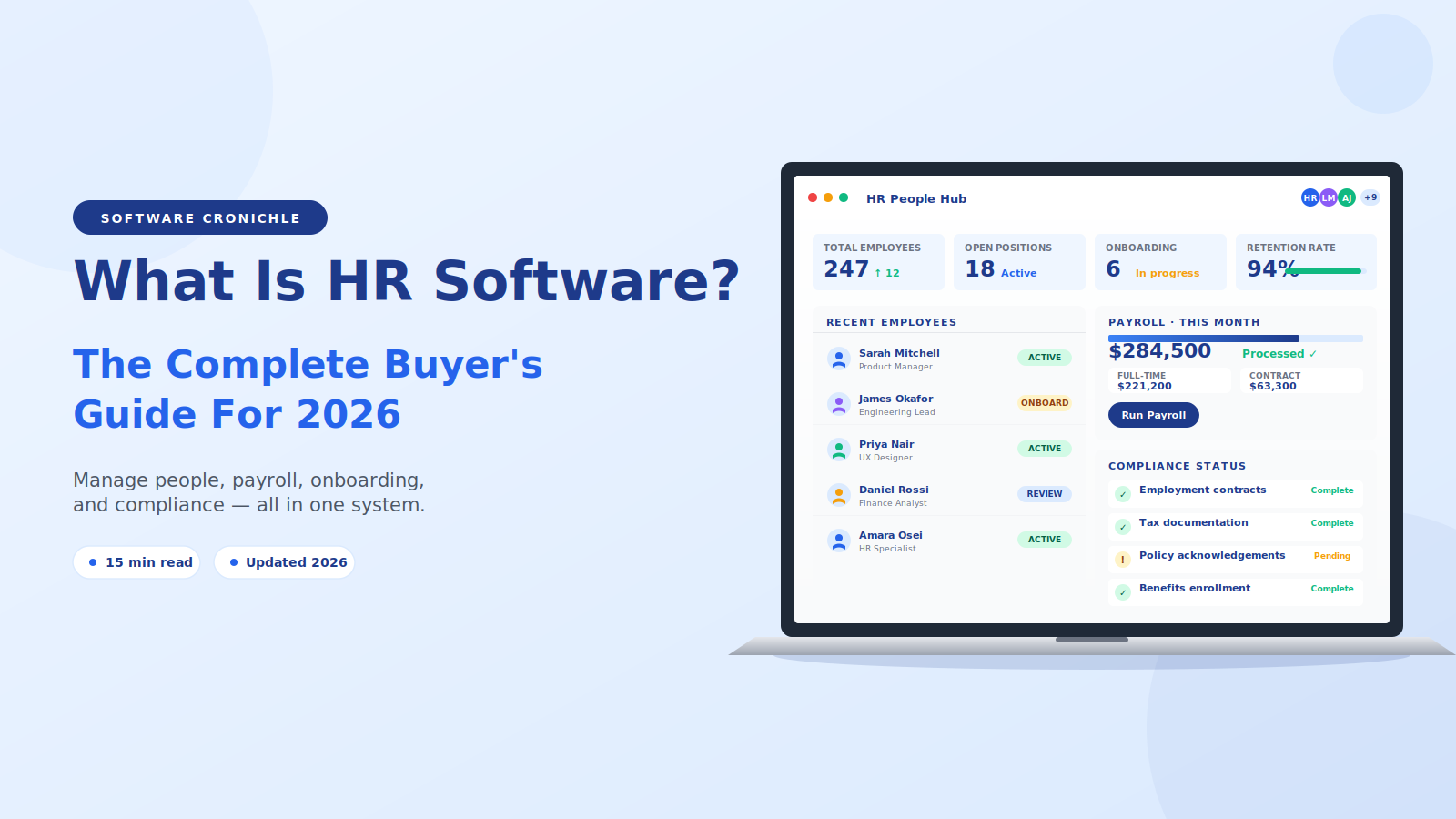Click Daniel Rossi's avatar icon
The width and height of the screenshot is (1456, 819).
(x=839, y=495)
